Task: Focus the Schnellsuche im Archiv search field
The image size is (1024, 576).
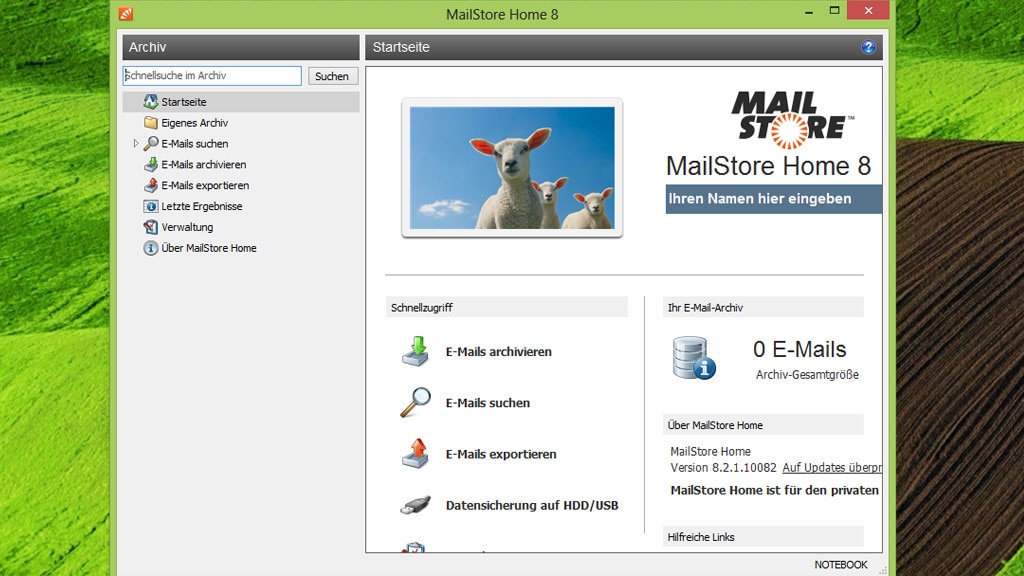Action: click(x=212, y=76)
